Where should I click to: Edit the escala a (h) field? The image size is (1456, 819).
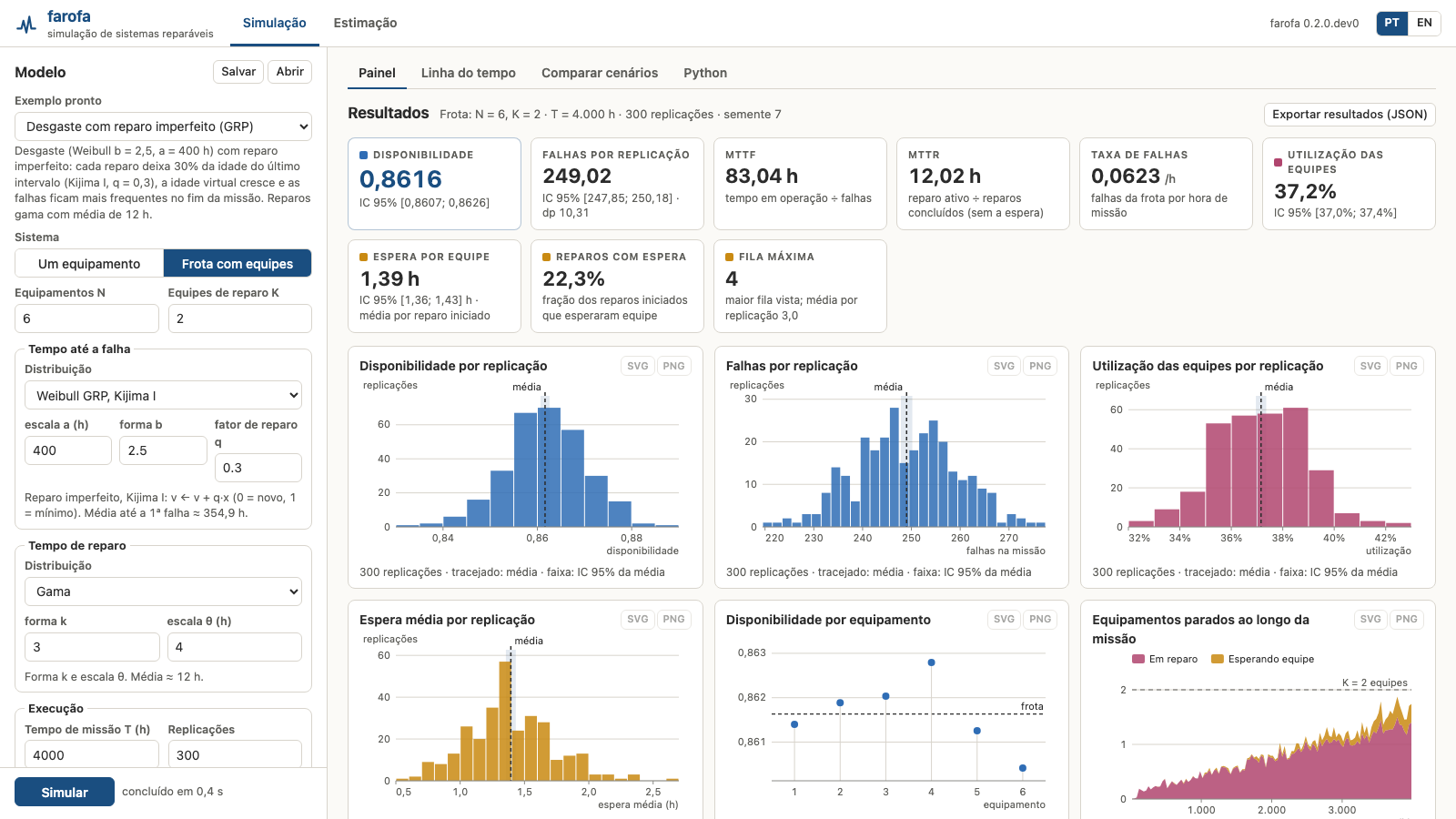(x=68, y=450)
